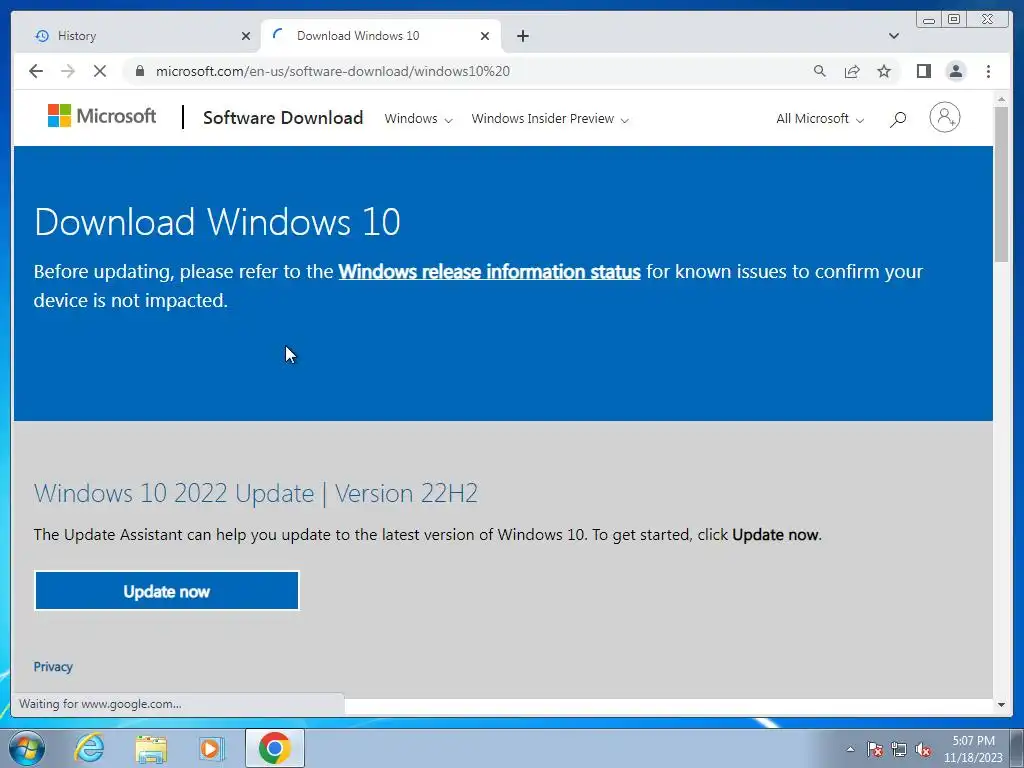1024x768 pixels.
Task: Open the Chrome profile avatar
Action: click(955, 71)
